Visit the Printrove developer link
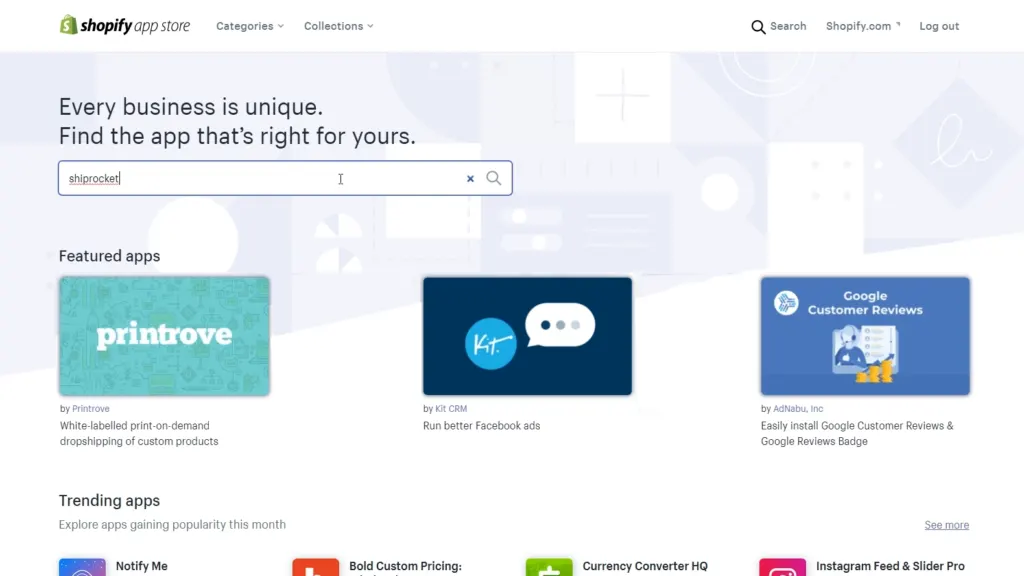Screen dimensions: 1024x576 tap(91, 408)
